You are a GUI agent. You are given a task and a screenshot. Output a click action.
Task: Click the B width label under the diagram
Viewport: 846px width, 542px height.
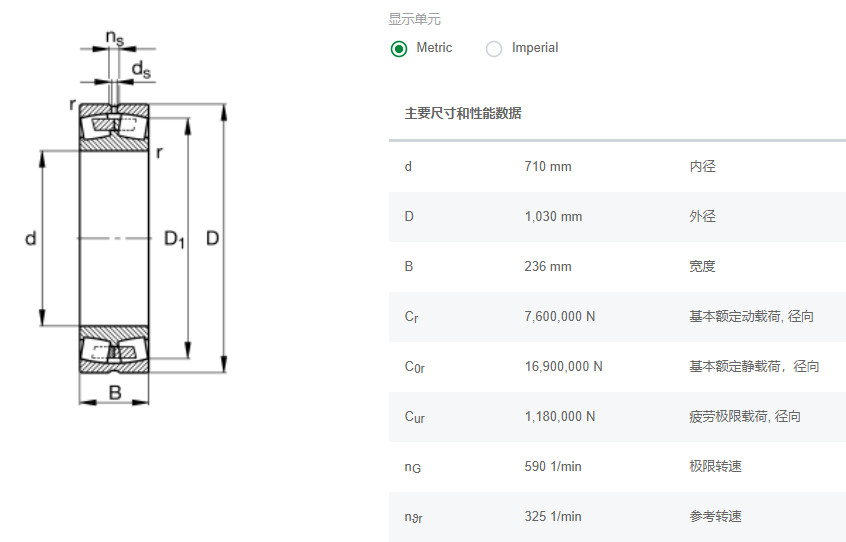click(x=115, y=393)
